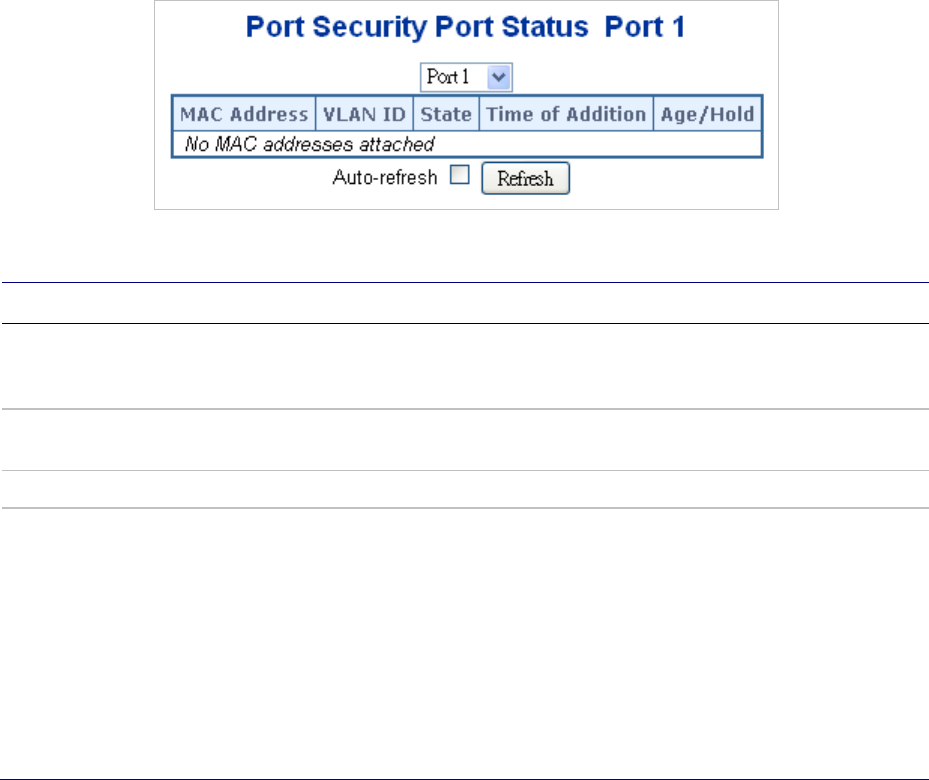The image size is (929, 780).
Task: Click the VLAN ID column header
Action: (x=364, y=114)
